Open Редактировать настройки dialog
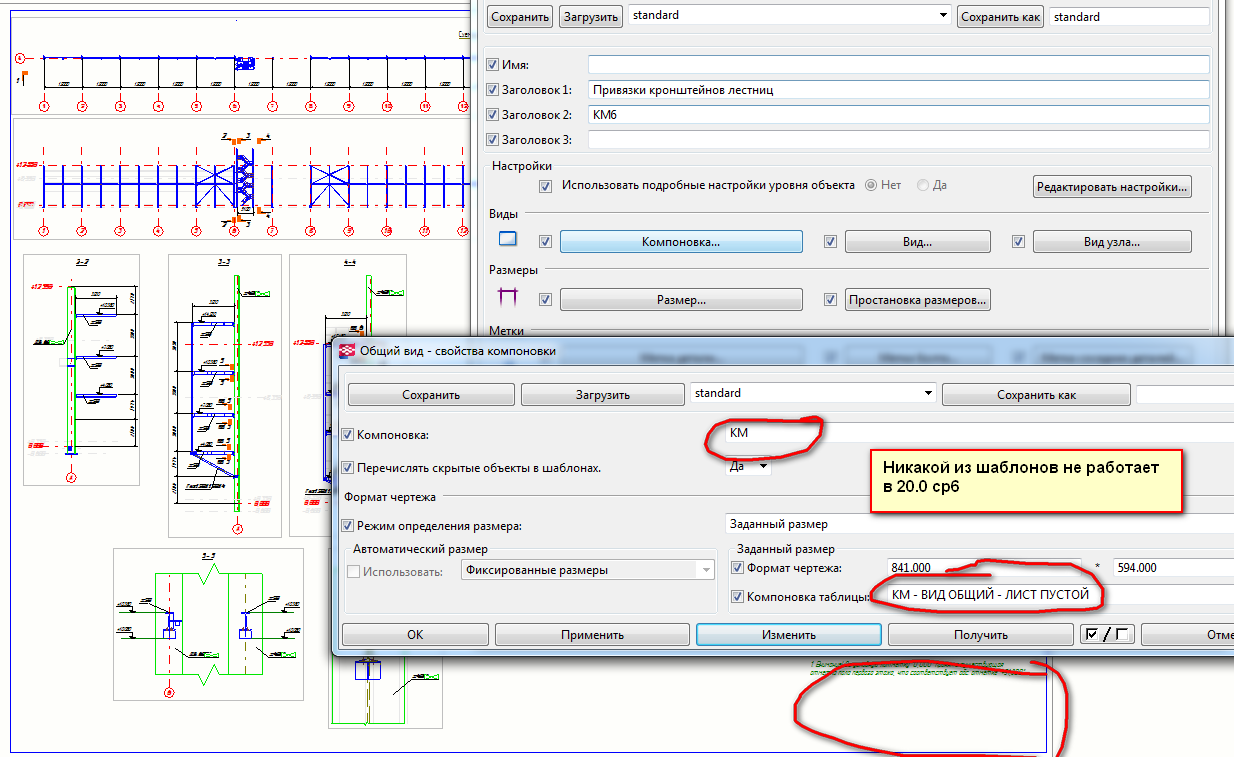Viewport: 1234px width, 757px height. pyautogui.click(x=1112, y=186)
